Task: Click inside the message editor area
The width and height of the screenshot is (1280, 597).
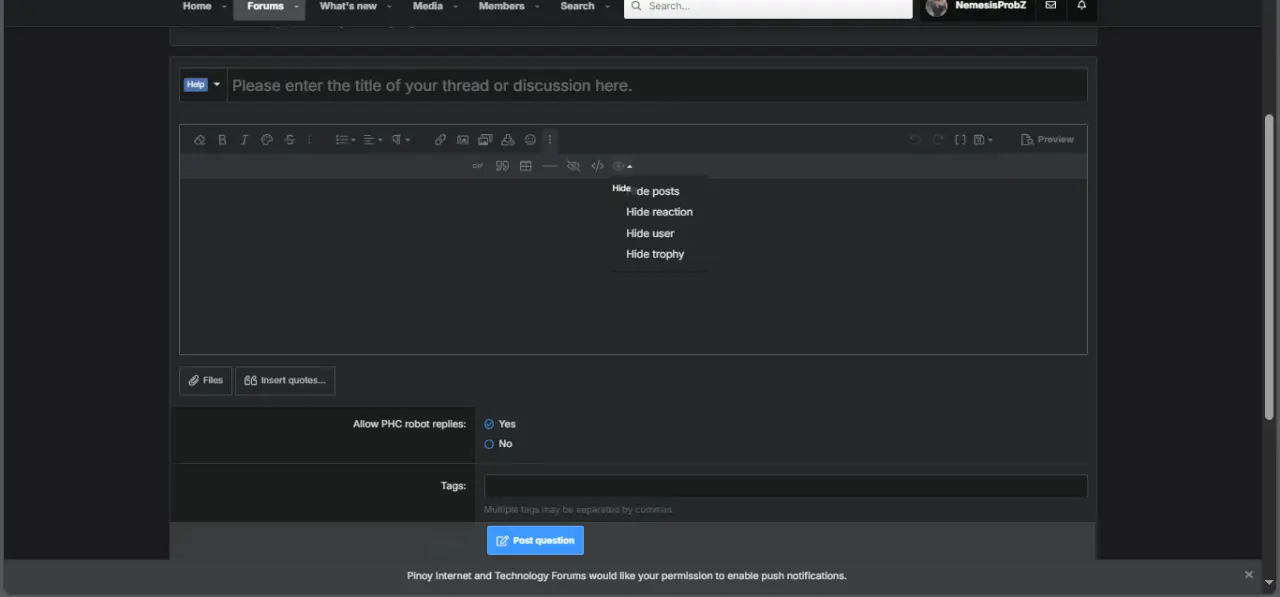Action: tap(633, 266)
